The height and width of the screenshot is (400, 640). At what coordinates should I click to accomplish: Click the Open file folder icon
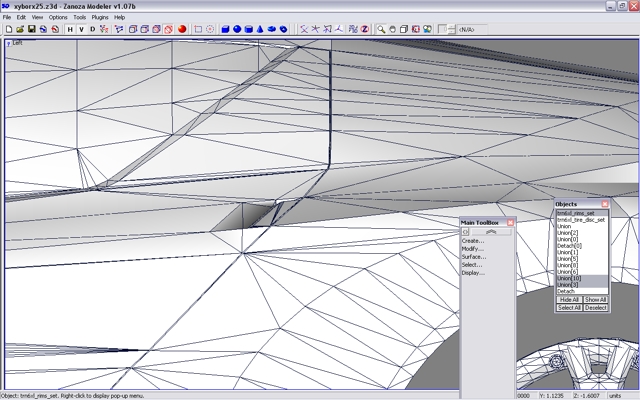tap(19, 29)
